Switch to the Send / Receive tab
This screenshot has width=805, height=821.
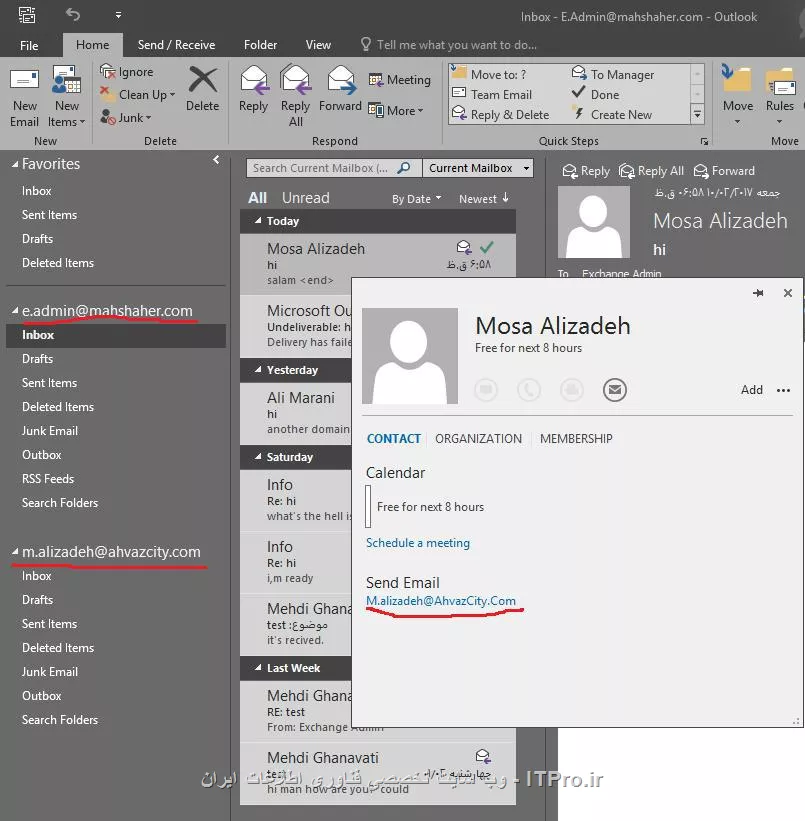pos(177,45)
